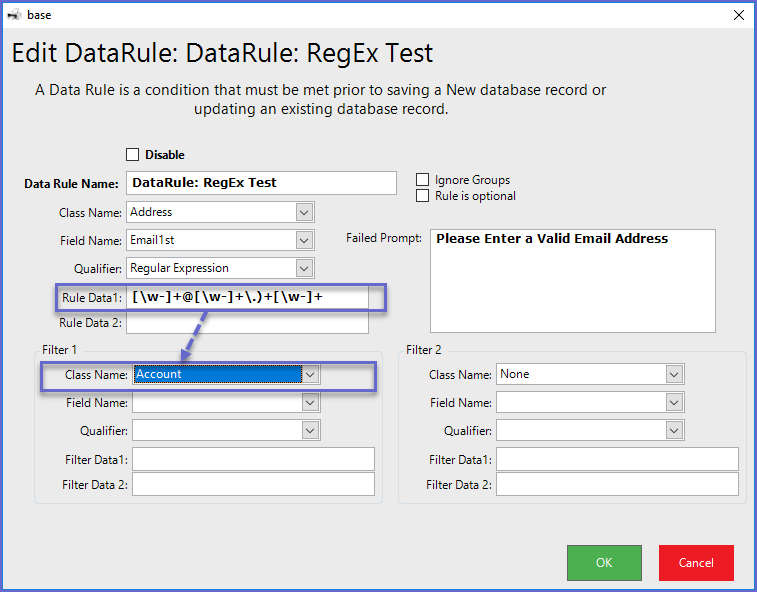The height and width of the screenshot is (592, 757).
Task: Click the Rule Data1 regex input field
Action: pos(250,297)
